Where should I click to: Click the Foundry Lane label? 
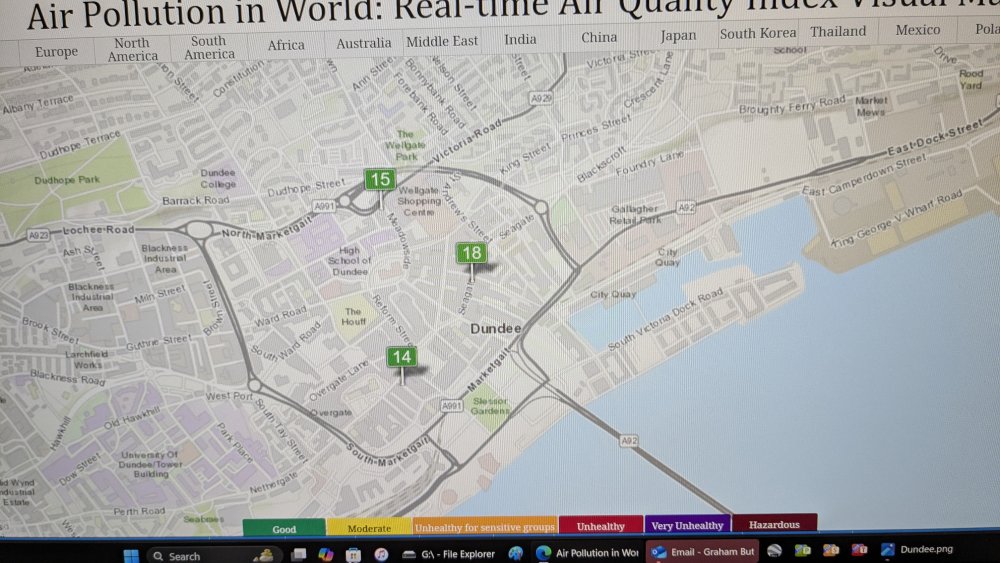649,165
